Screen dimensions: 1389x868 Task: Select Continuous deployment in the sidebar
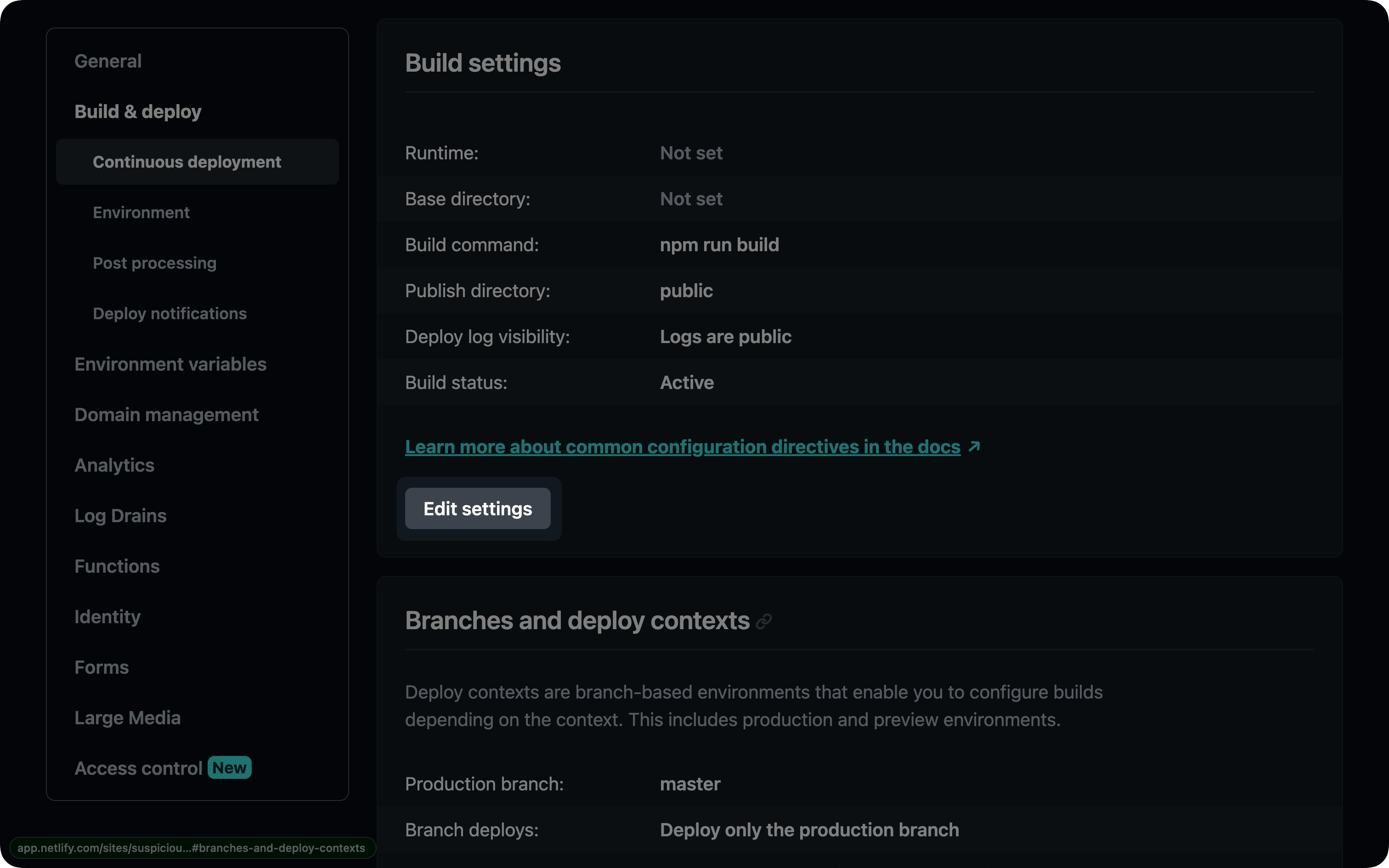coord(187,161)
